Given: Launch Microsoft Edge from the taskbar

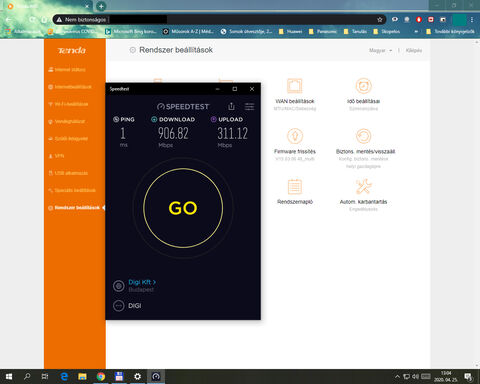Looking at the screenshot, I should click(x=64, y=377).
